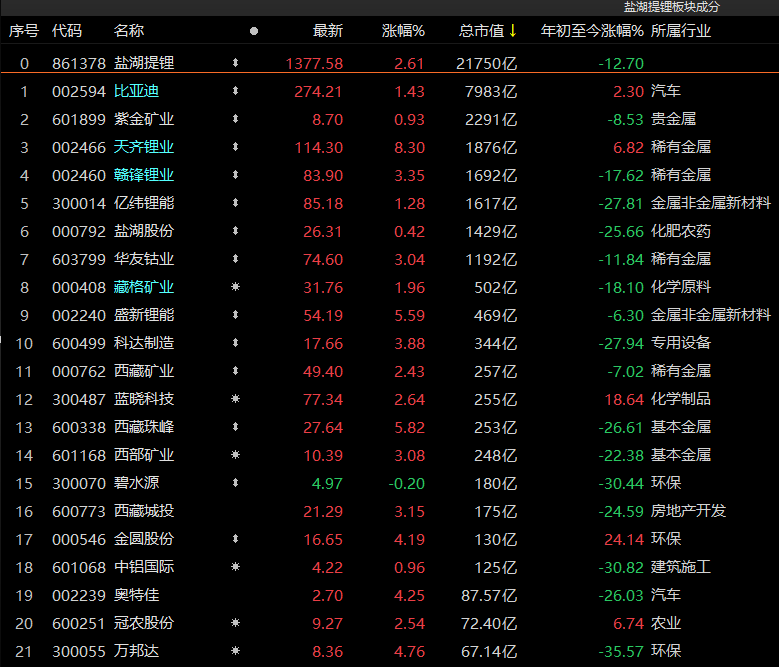The image size is (779, 667).
Task: Sort by 年初至今涨幅% column header
Action: click(591, 31)
